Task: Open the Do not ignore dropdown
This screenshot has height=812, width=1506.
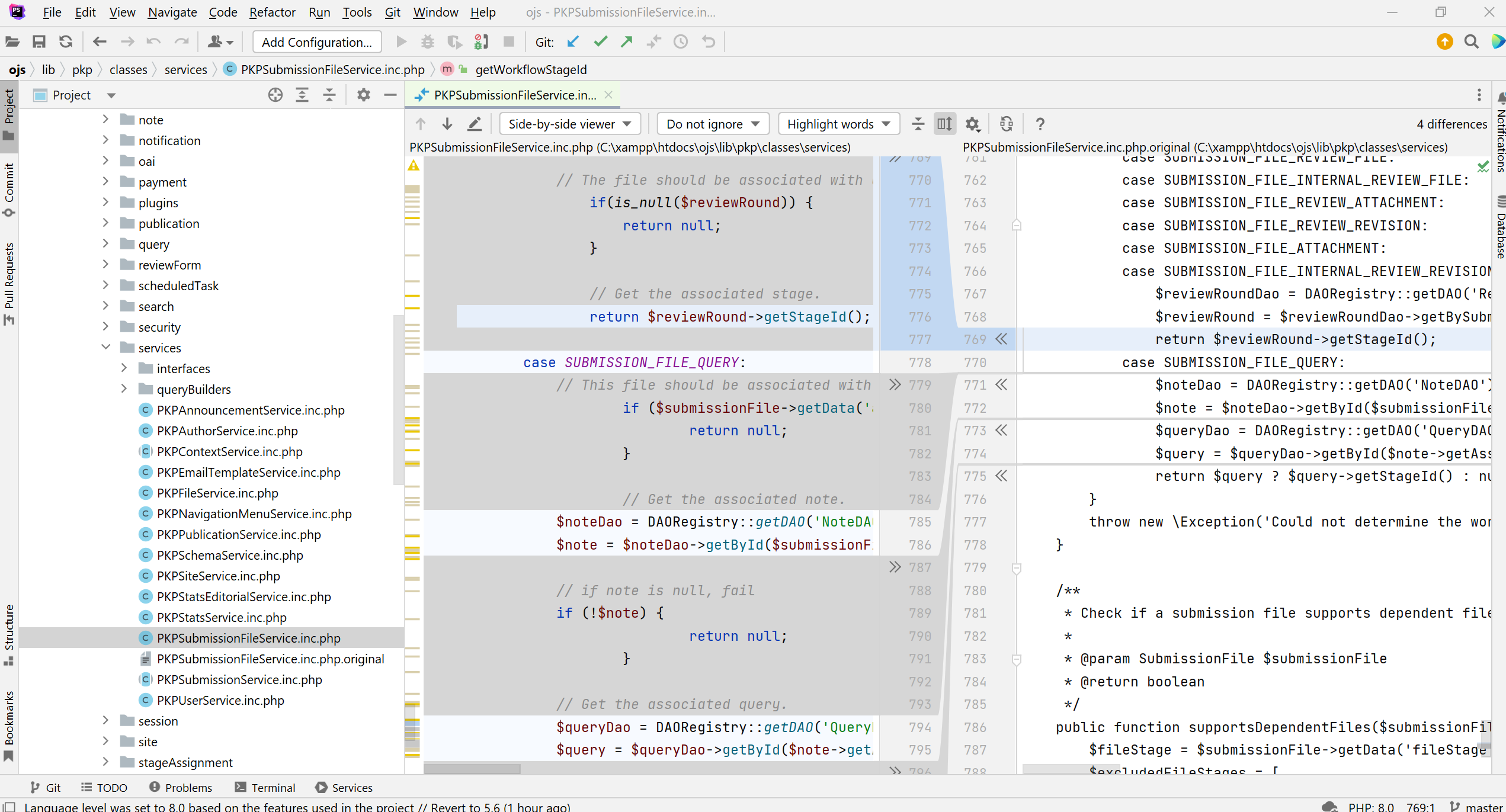Action: click(713, 124)
